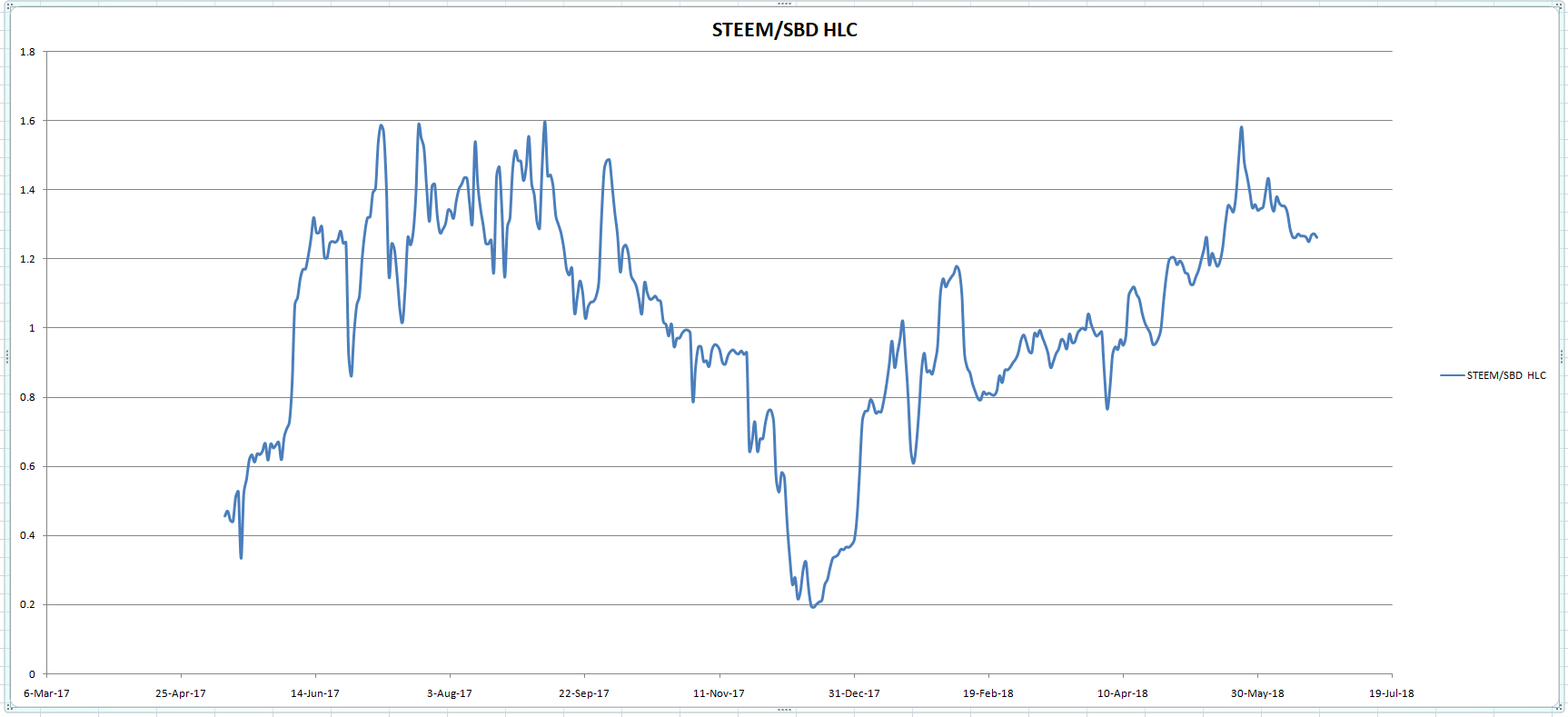
Task: Select y-axis label 1.8
Action: point(27,52)
